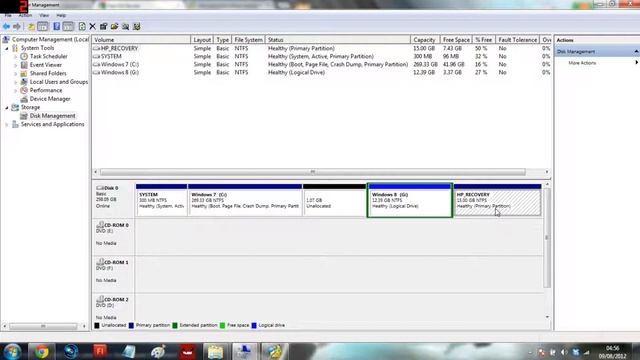
Task: Click the graphical disk view vertical scrollbar
Action: click(547, 238)
